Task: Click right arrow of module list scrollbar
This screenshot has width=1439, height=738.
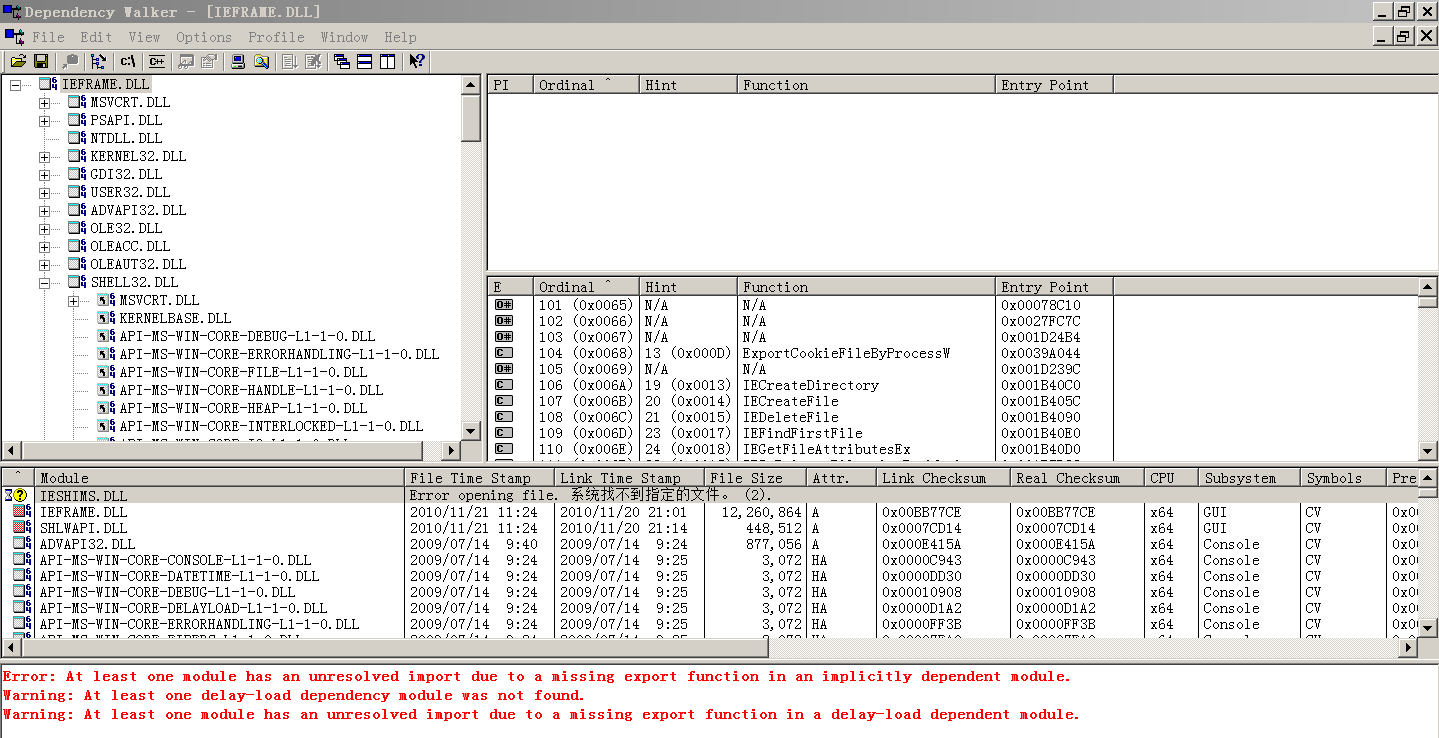Action: [x=1409, y=647]
